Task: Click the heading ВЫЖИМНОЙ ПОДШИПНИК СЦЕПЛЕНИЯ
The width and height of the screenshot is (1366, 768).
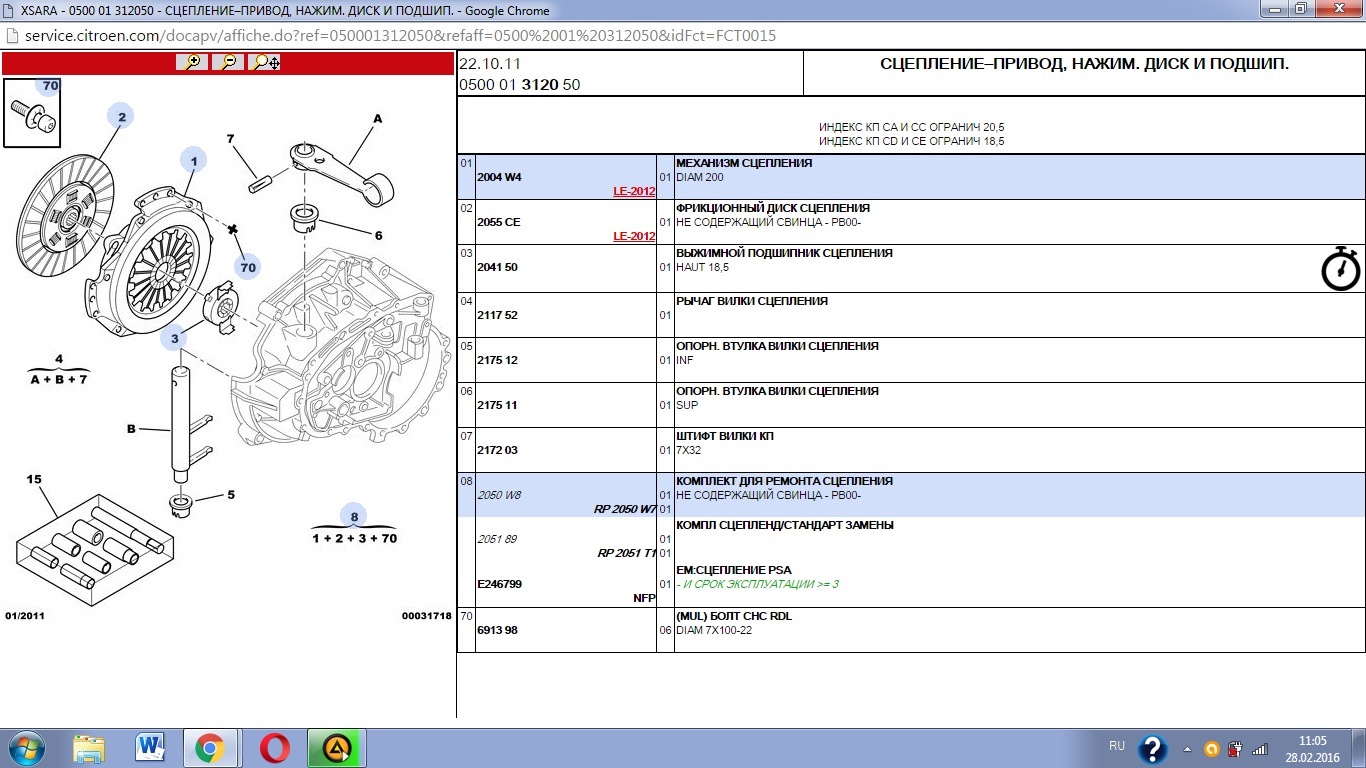Action: [784, 253]
